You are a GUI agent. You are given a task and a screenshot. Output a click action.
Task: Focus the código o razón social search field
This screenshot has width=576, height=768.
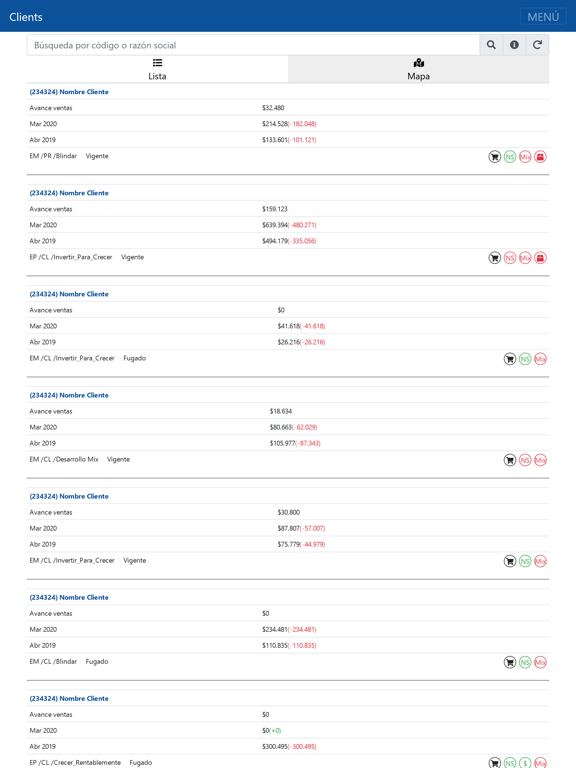point(253,45)
